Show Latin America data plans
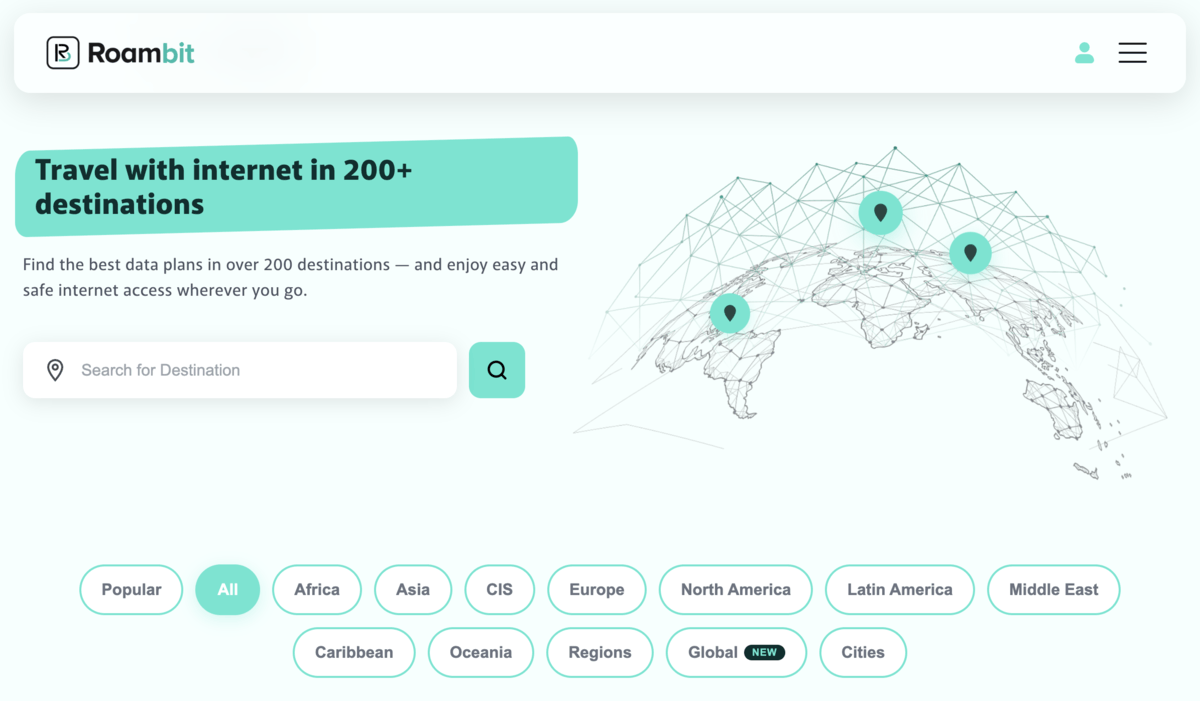 point(900,590)
